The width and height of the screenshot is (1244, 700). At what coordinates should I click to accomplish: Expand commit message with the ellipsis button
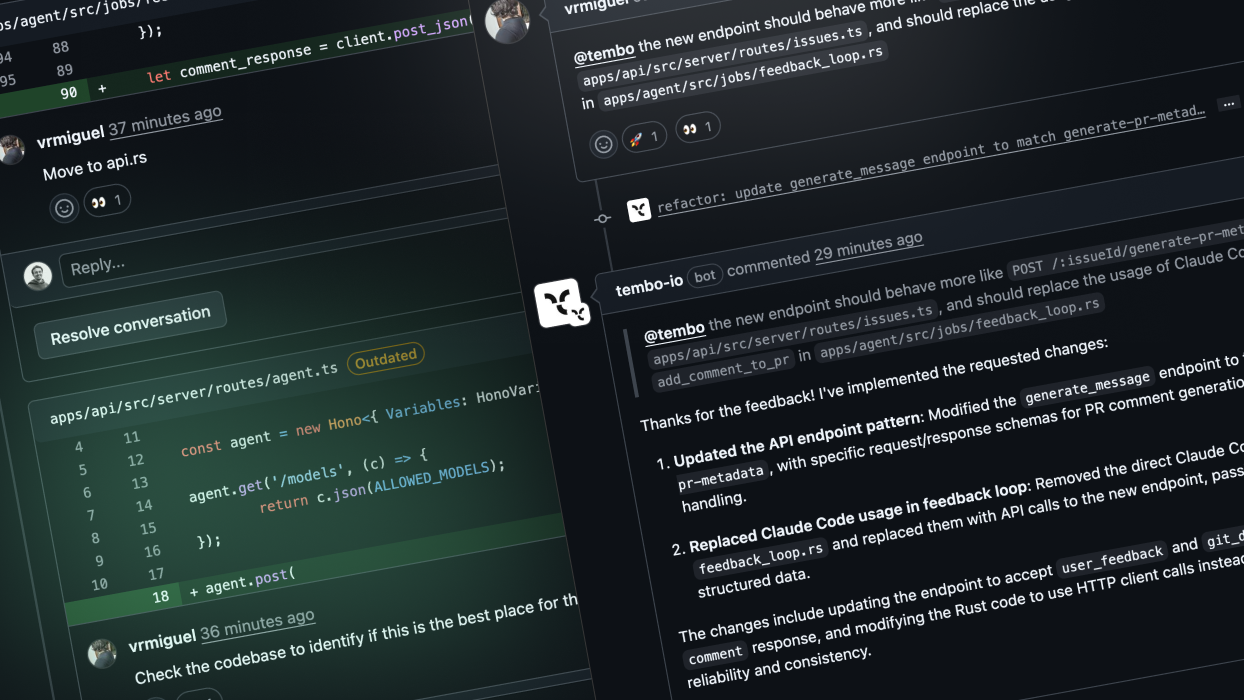click(1227, 104)
